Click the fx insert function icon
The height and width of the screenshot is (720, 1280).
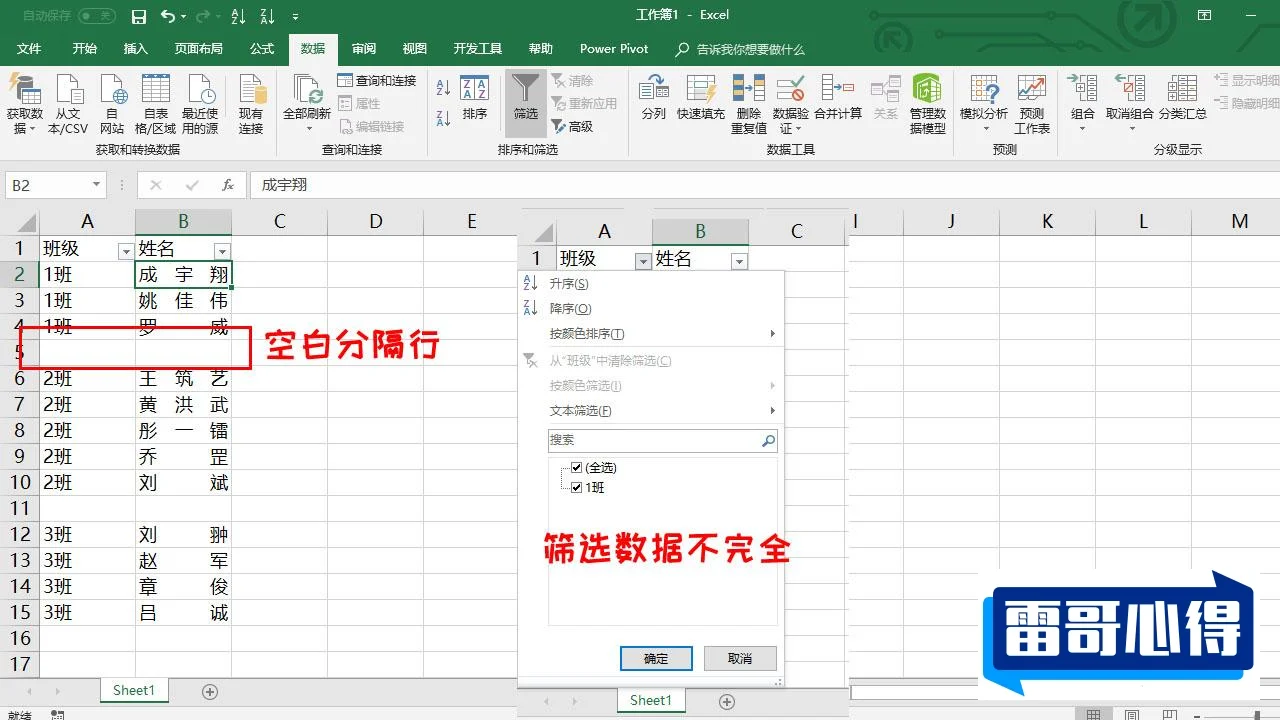tap(228, 185)
